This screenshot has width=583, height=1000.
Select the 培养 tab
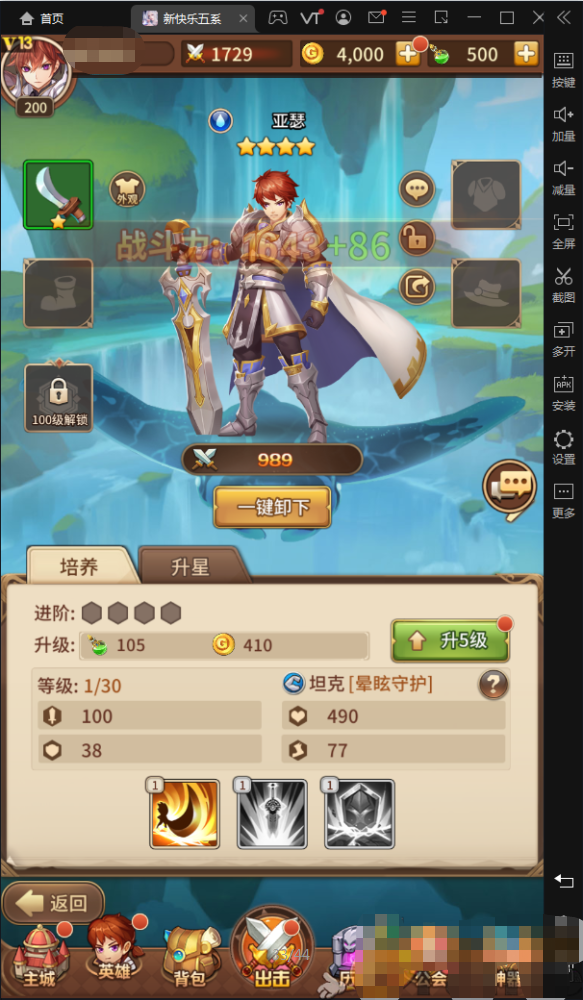pyautogui.click(x=79, y=567)
